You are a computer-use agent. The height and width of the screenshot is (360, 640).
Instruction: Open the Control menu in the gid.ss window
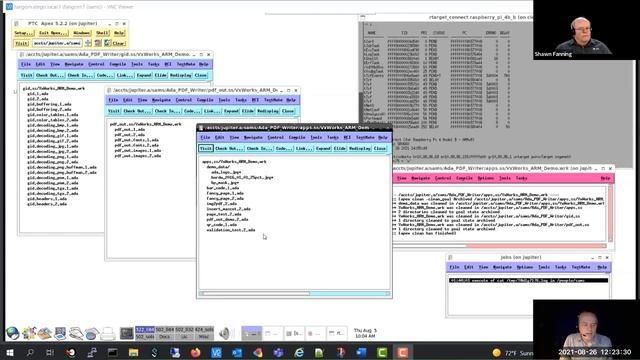point(96,64)
